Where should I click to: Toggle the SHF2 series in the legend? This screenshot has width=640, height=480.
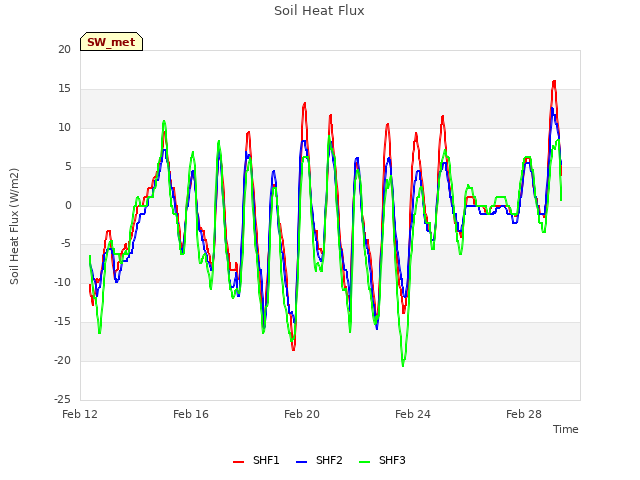tap(319, 460)
